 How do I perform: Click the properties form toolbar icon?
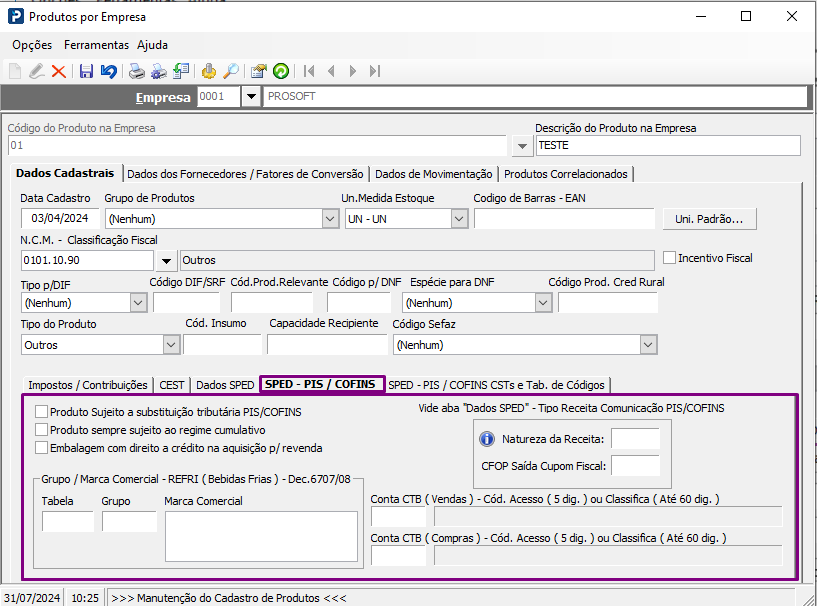[258, 71]
